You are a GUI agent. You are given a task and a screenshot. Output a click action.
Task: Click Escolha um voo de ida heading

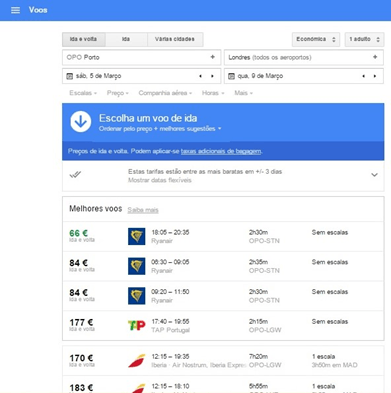pos(148,118)
